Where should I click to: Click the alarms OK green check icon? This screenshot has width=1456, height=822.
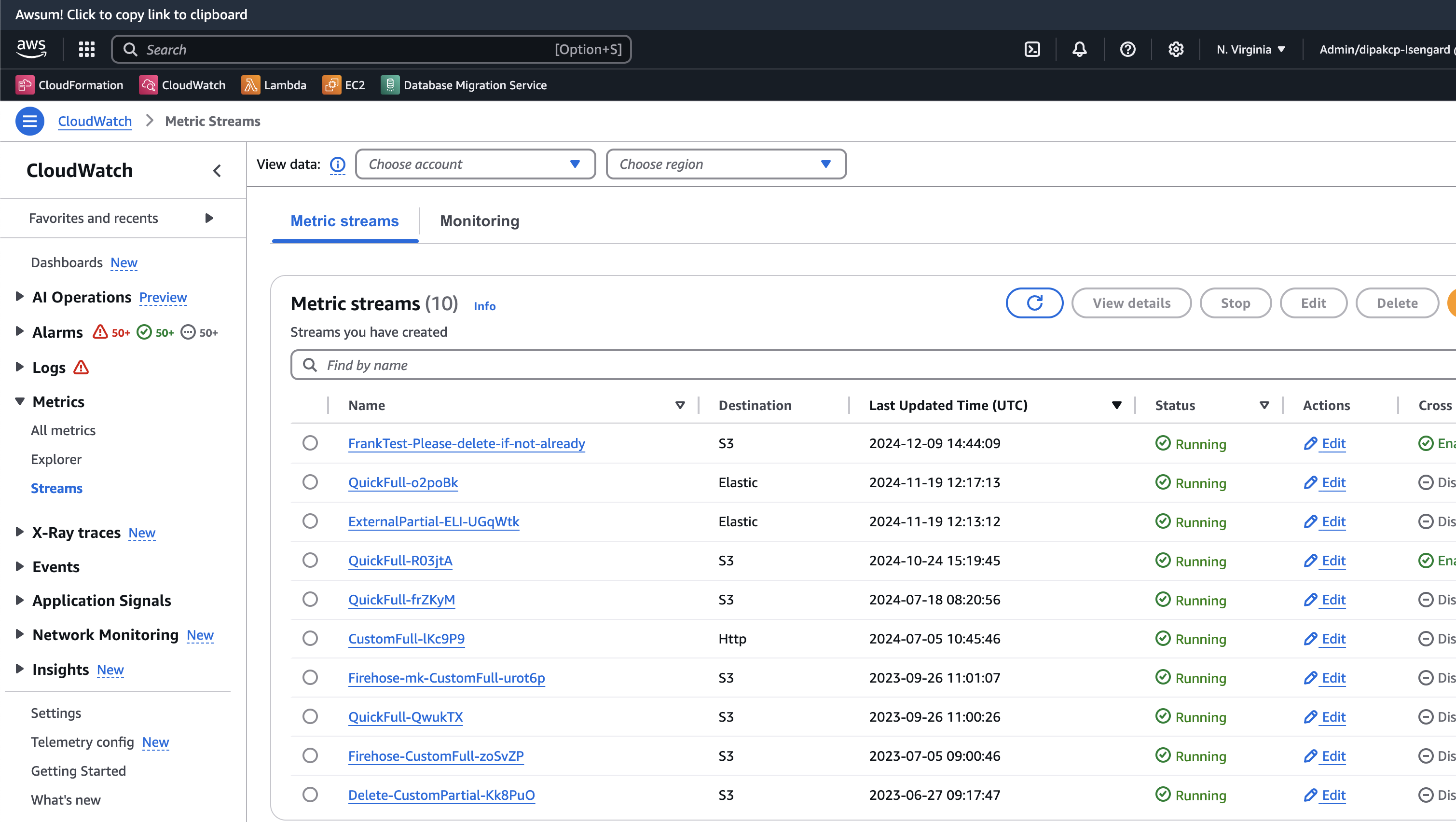[x=144, y=332]
